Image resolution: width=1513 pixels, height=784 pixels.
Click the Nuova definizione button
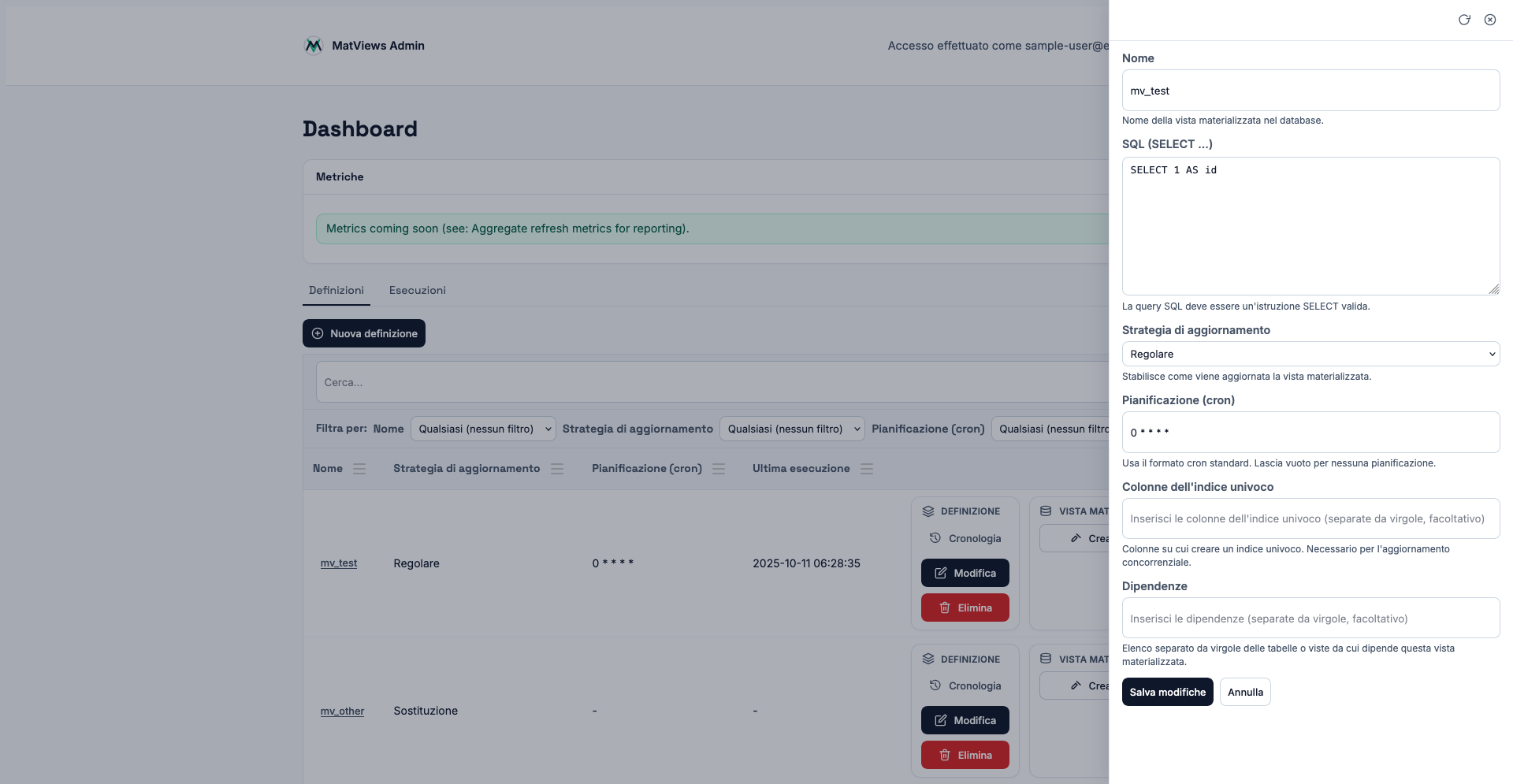point(364,333)
